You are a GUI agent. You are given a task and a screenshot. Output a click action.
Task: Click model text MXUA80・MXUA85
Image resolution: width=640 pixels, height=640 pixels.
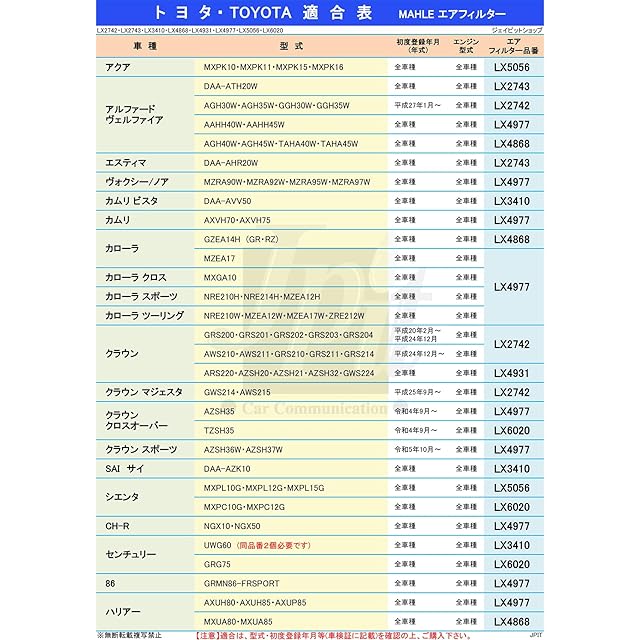(238, 622)
